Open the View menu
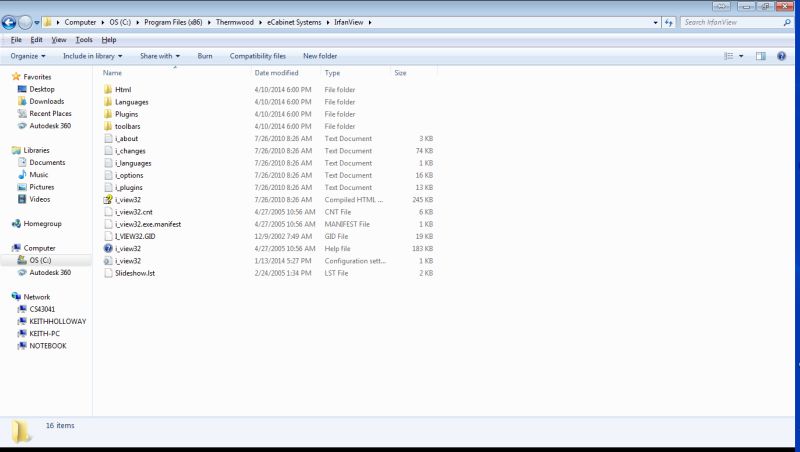800x452 pixels. point(59,40)
